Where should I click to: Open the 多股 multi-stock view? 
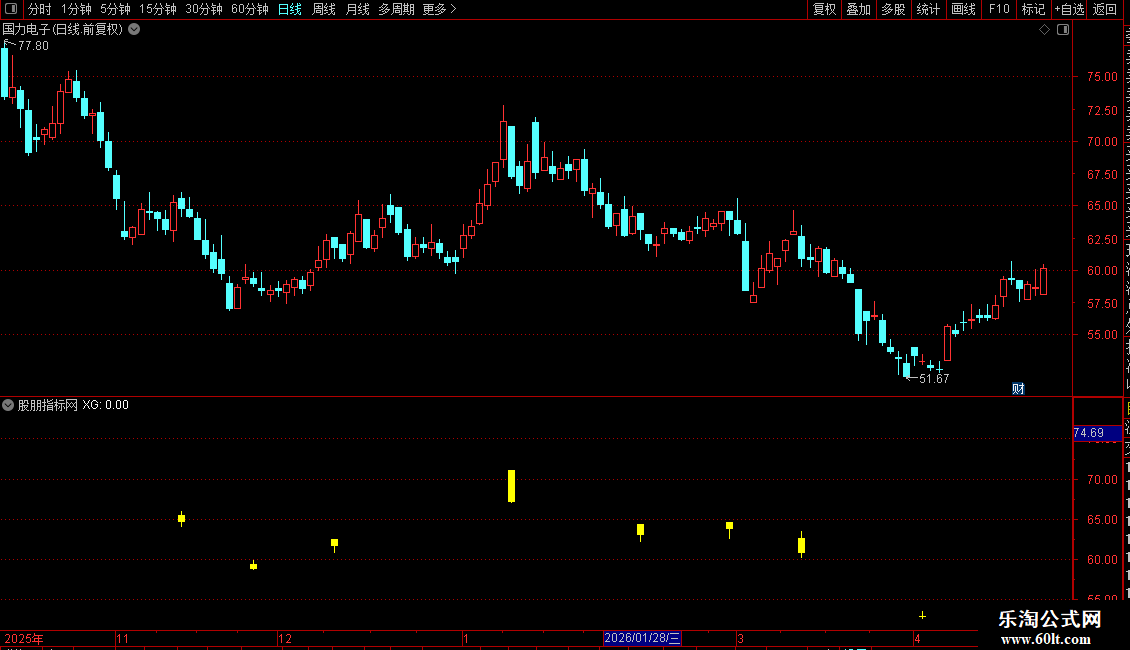tap(893, 9)
